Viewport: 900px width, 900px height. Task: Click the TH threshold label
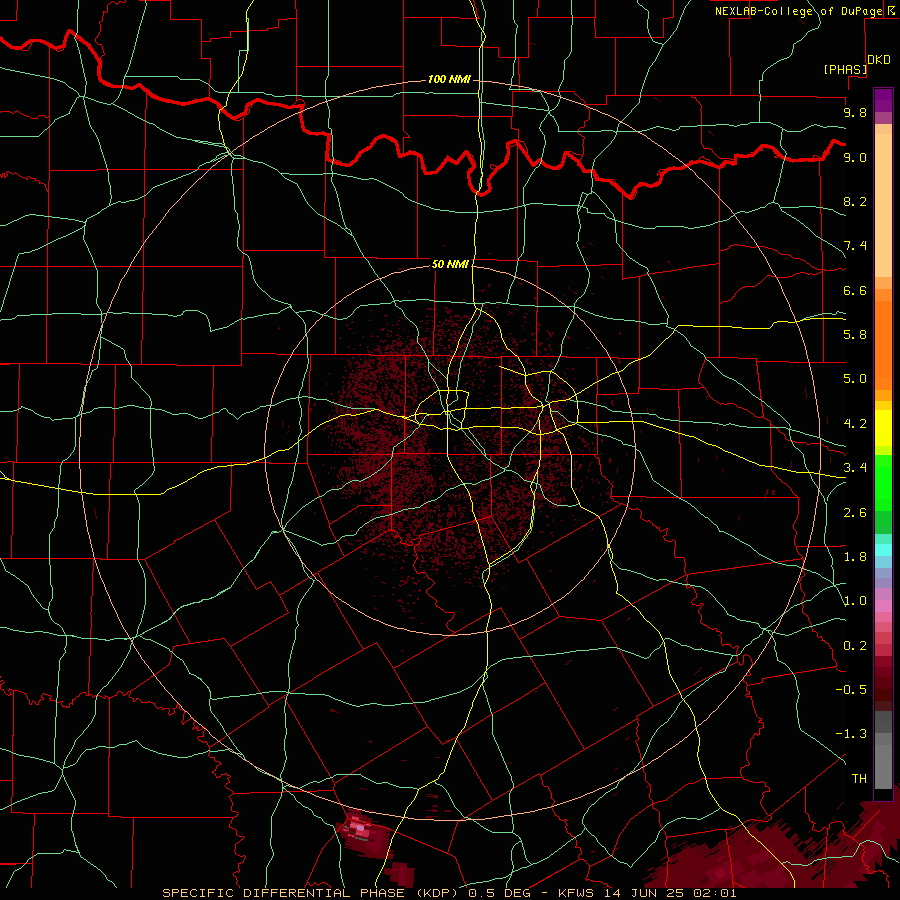pyautogui.click(x=859, y=779)
